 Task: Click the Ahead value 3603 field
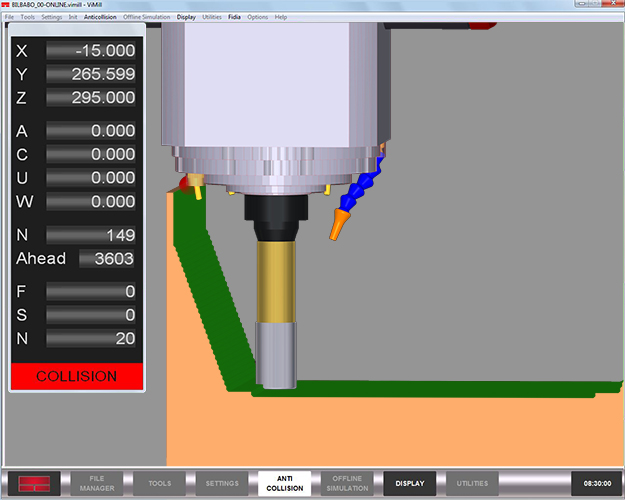click(x=106, y=259)
